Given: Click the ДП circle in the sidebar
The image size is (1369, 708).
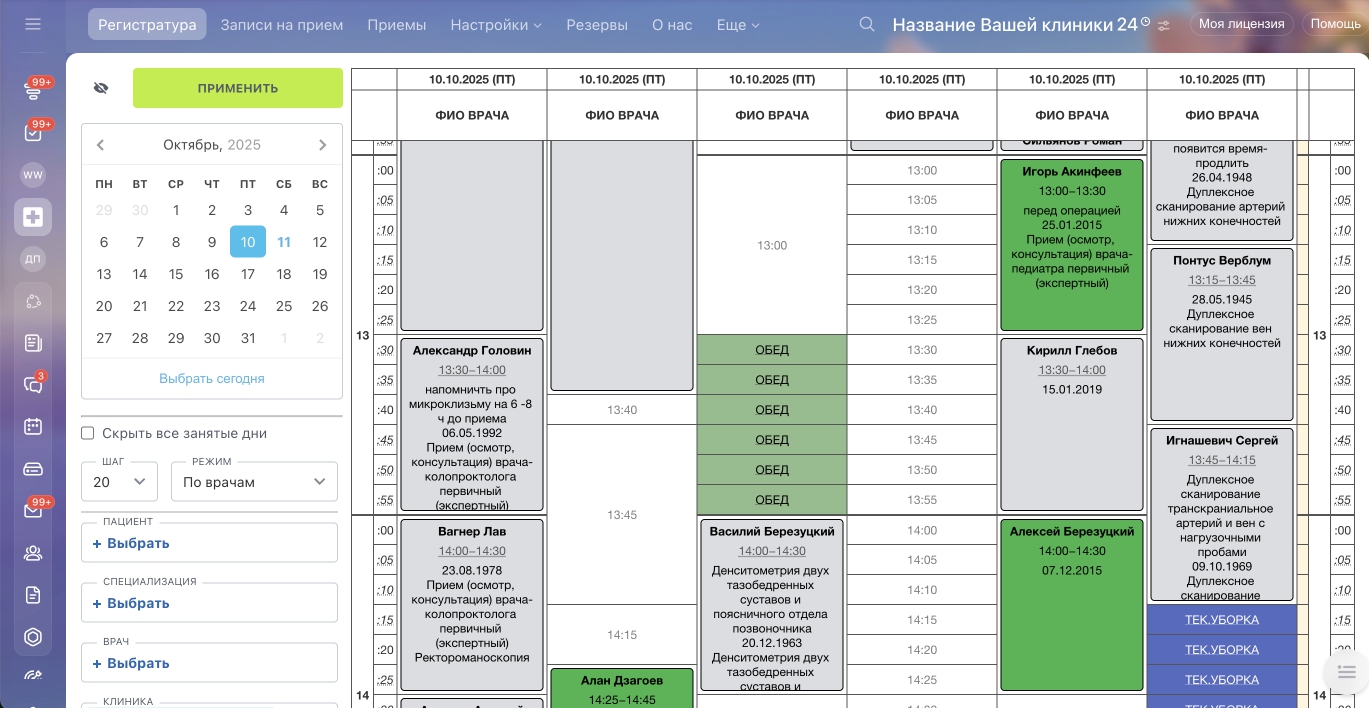Looking at the screenshot, I should [33, 259].
